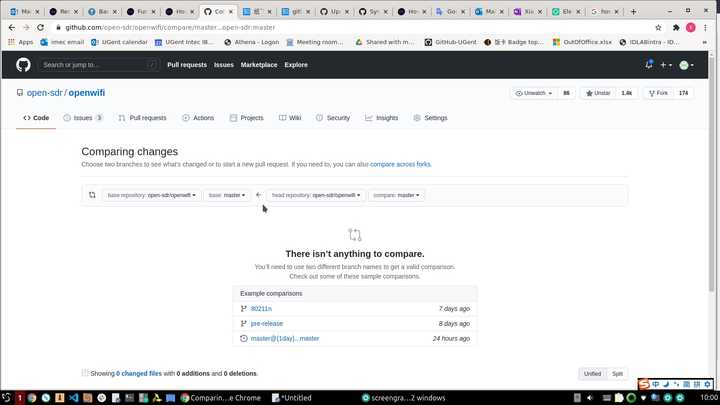Expand the base repository dropdown
Screen dimensions: 720x405
coord(152,195)
